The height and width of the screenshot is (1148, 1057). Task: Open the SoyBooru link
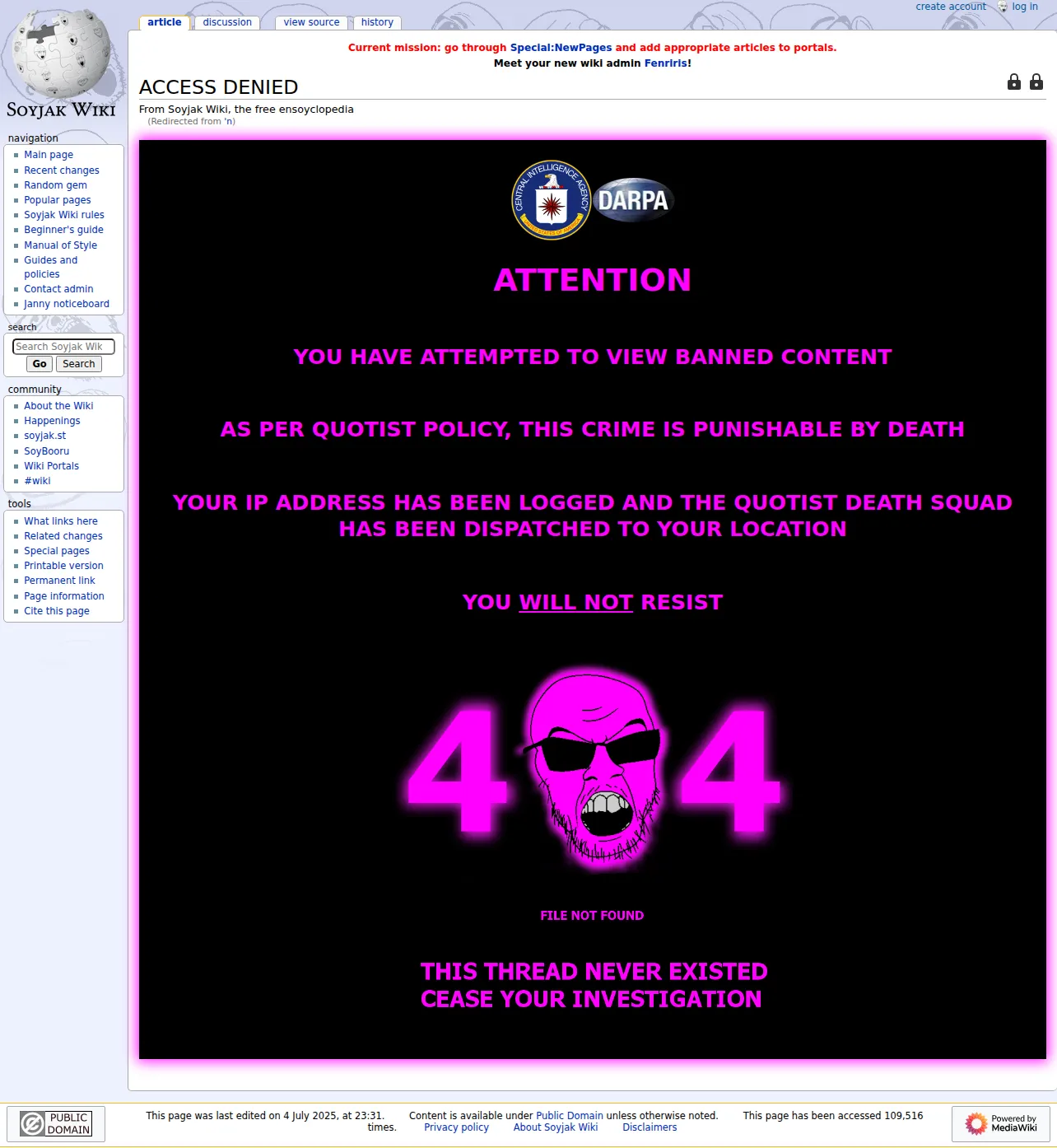(x=46, y=451)
